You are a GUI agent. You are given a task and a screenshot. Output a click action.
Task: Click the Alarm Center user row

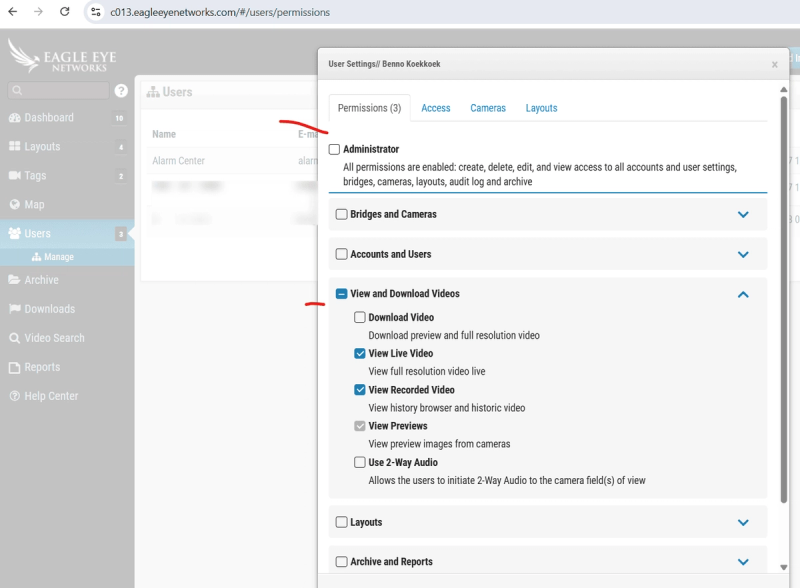(x=232, y=161)
